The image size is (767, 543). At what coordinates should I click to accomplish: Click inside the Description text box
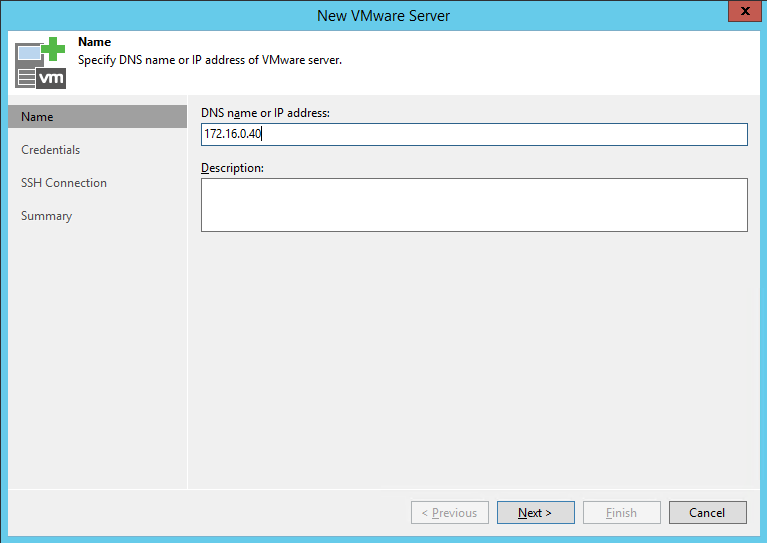point(474,205)
